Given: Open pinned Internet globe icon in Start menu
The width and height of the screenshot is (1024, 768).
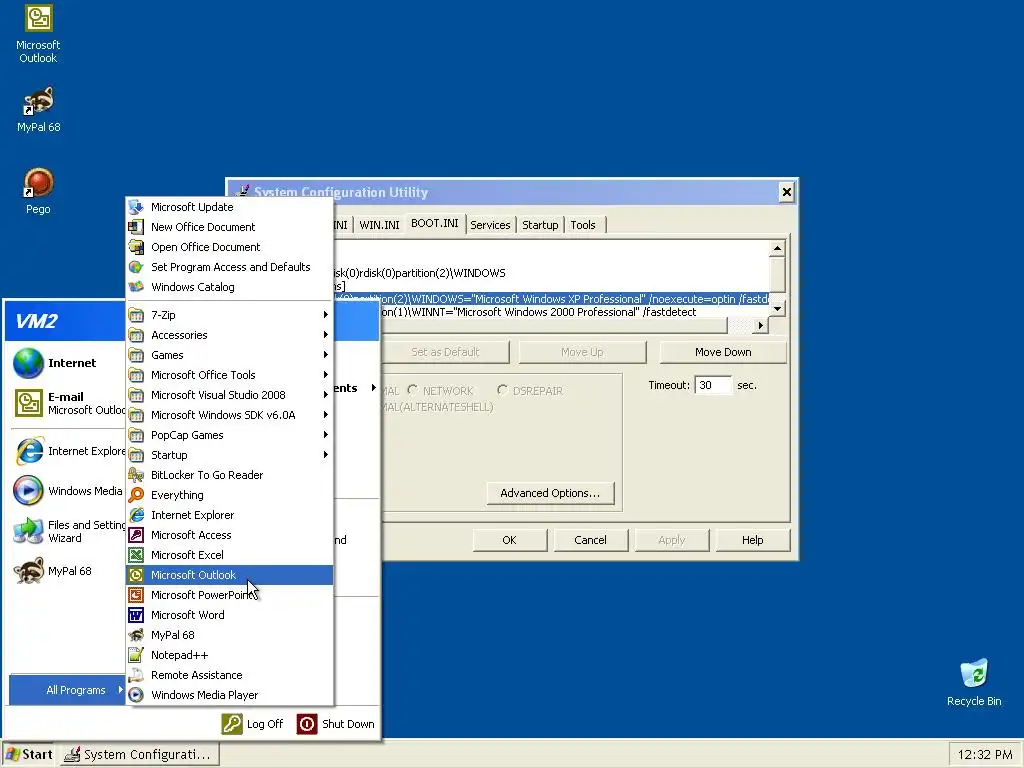Looking at the screenshot, I should [x=29, y=363].
